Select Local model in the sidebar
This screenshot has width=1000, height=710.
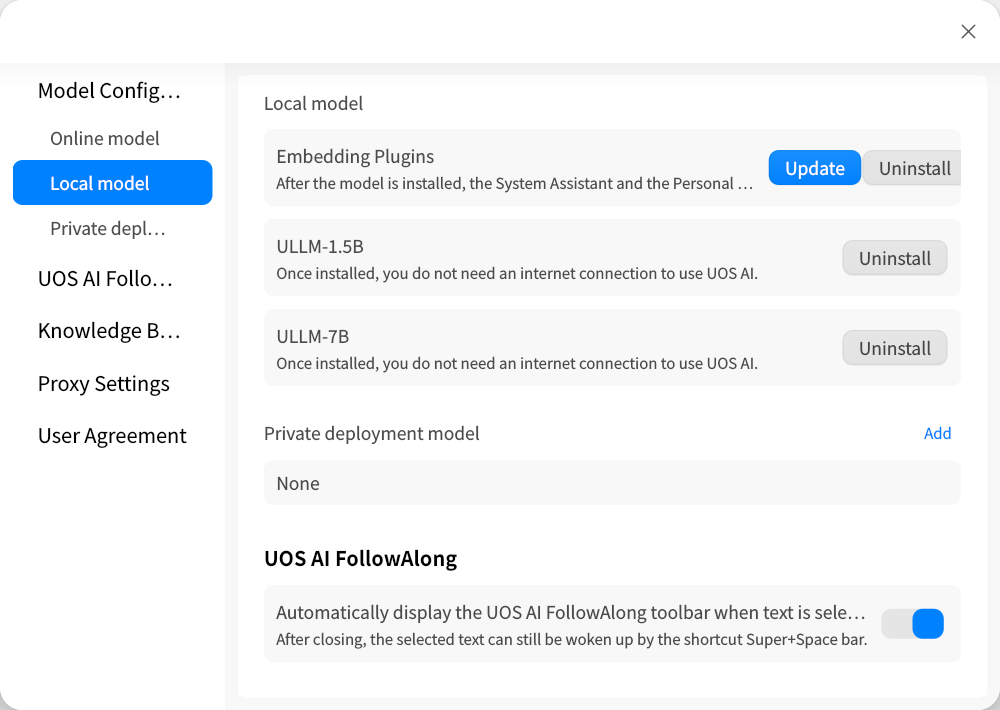(x=112, y=182)
